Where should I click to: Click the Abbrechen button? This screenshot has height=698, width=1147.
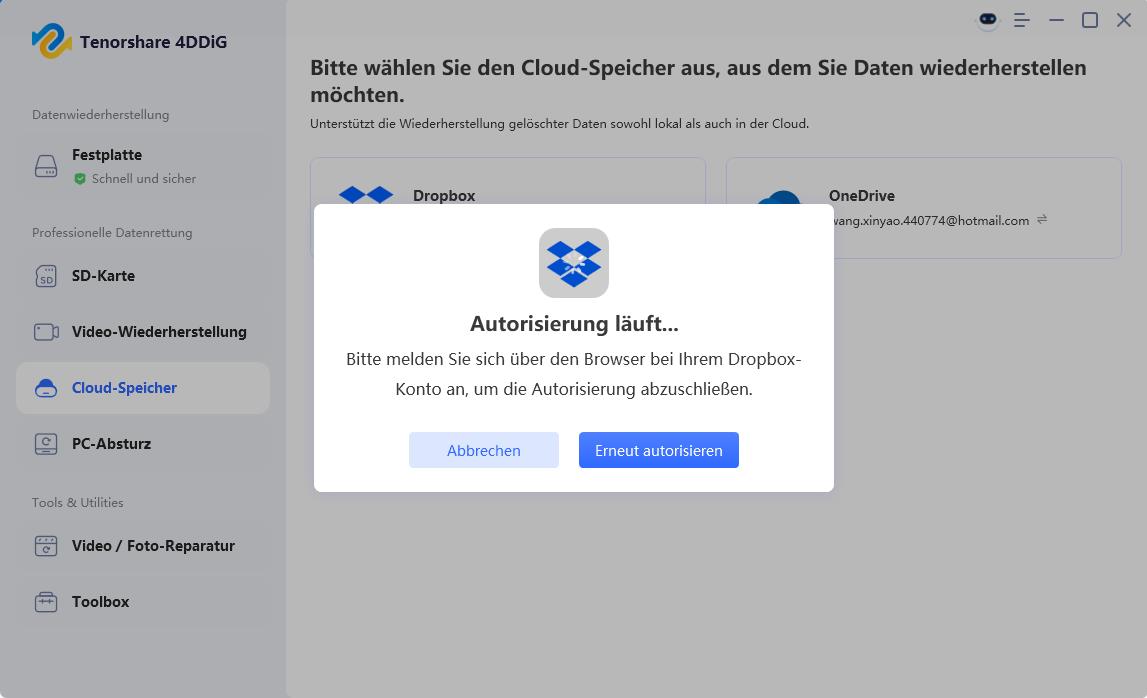coord(483,450)
